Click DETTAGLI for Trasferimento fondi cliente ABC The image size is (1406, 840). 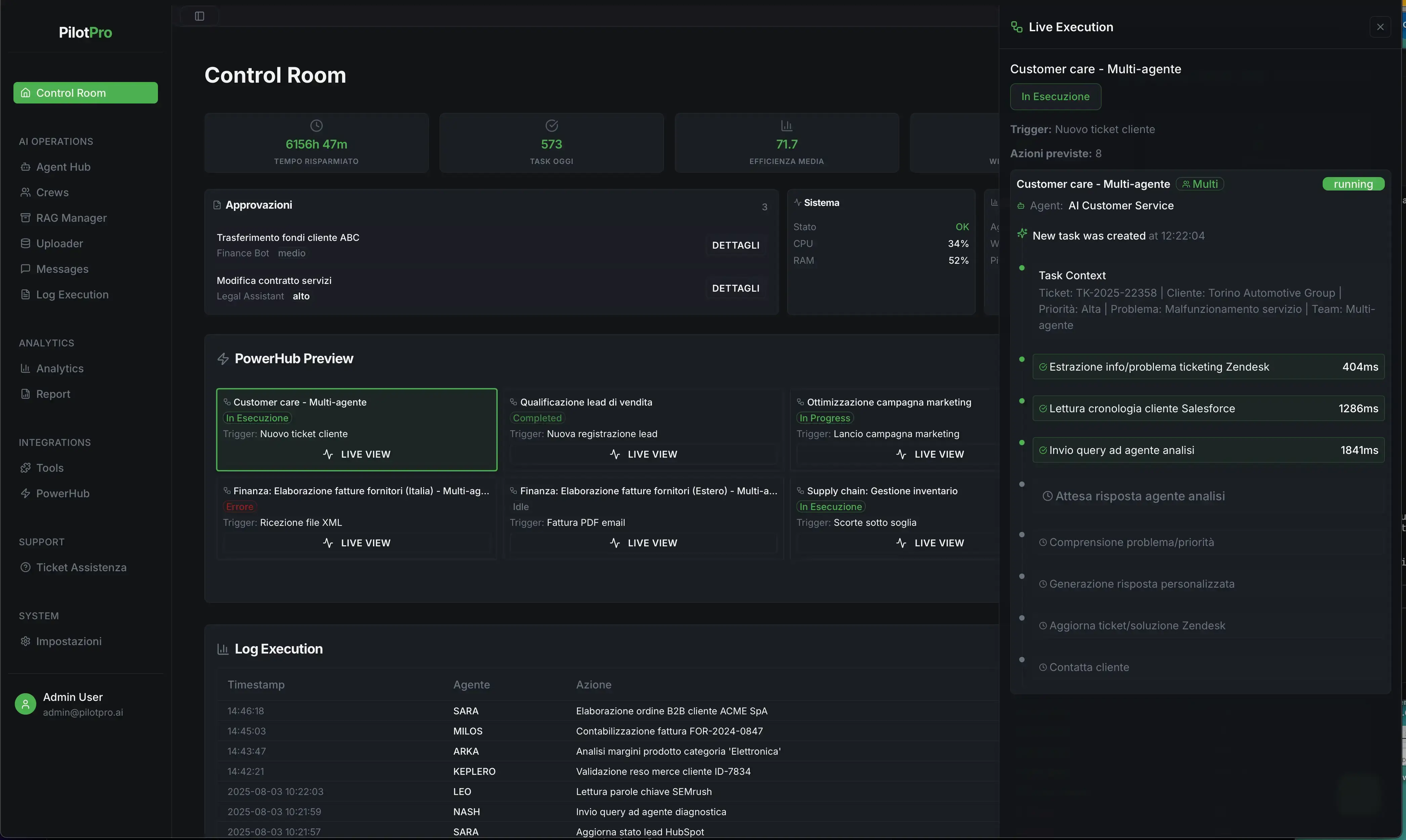(x=735, y=245)
